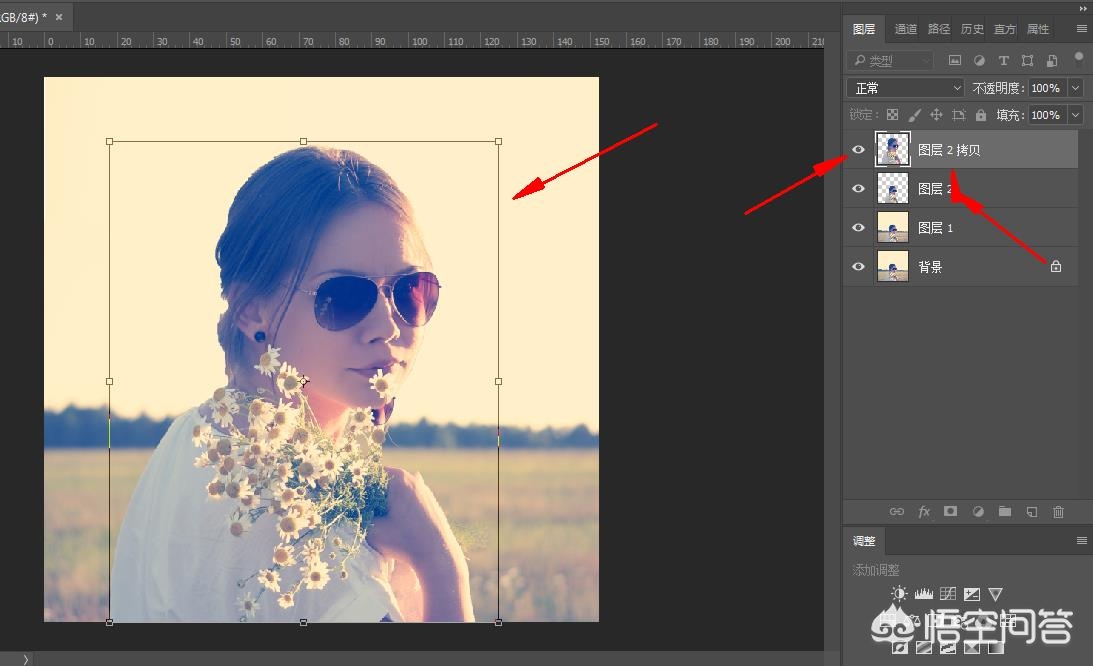This screenshot has height=666, width=1093.
Task: Add a layer mask to the layer
Action: pos(951,512)
